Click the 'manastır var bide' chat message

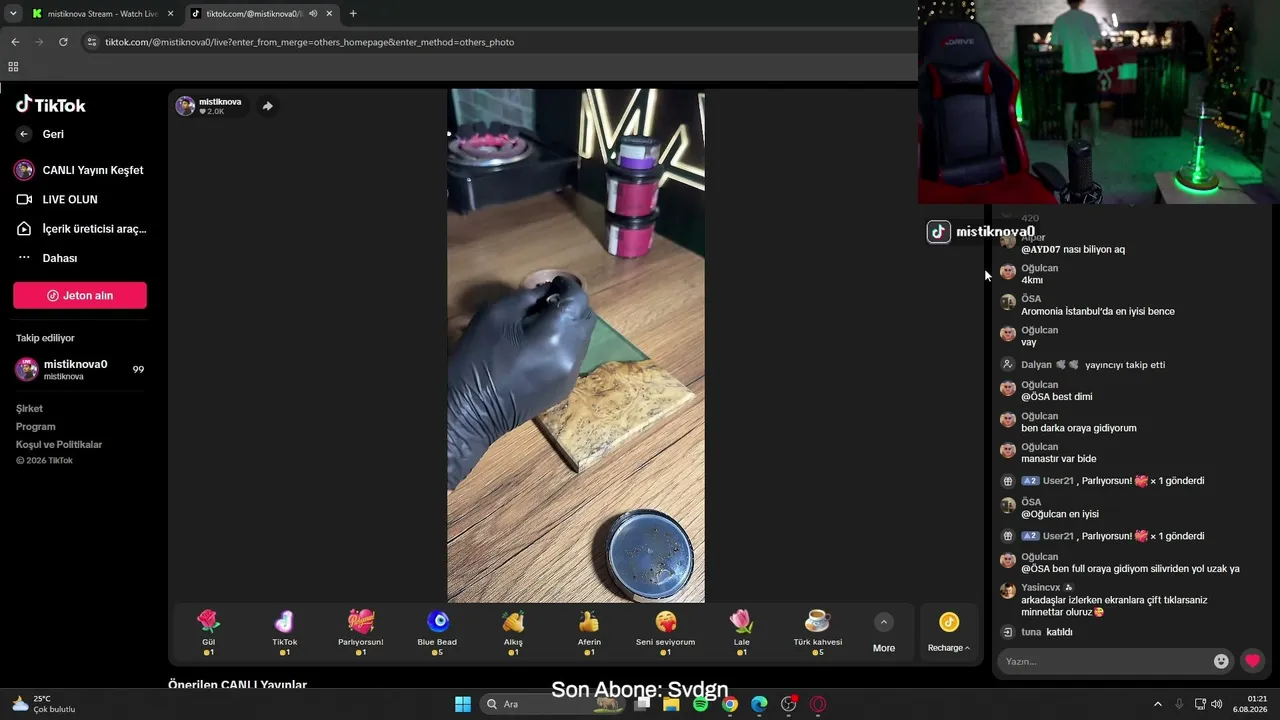pyautogui.click(x=1059, y=459)
